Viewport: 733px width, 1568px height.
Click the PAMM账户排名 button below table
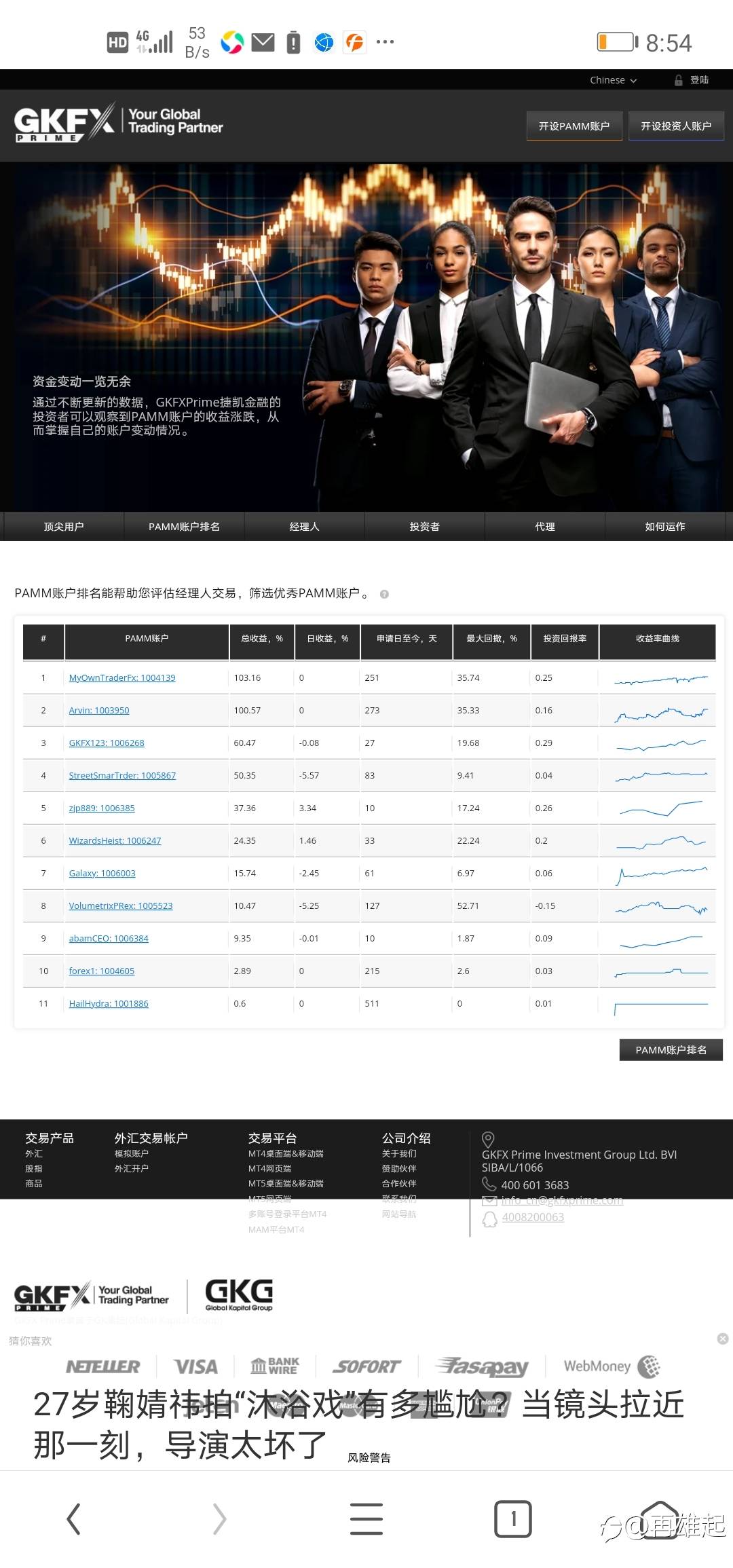point(671,1050)
